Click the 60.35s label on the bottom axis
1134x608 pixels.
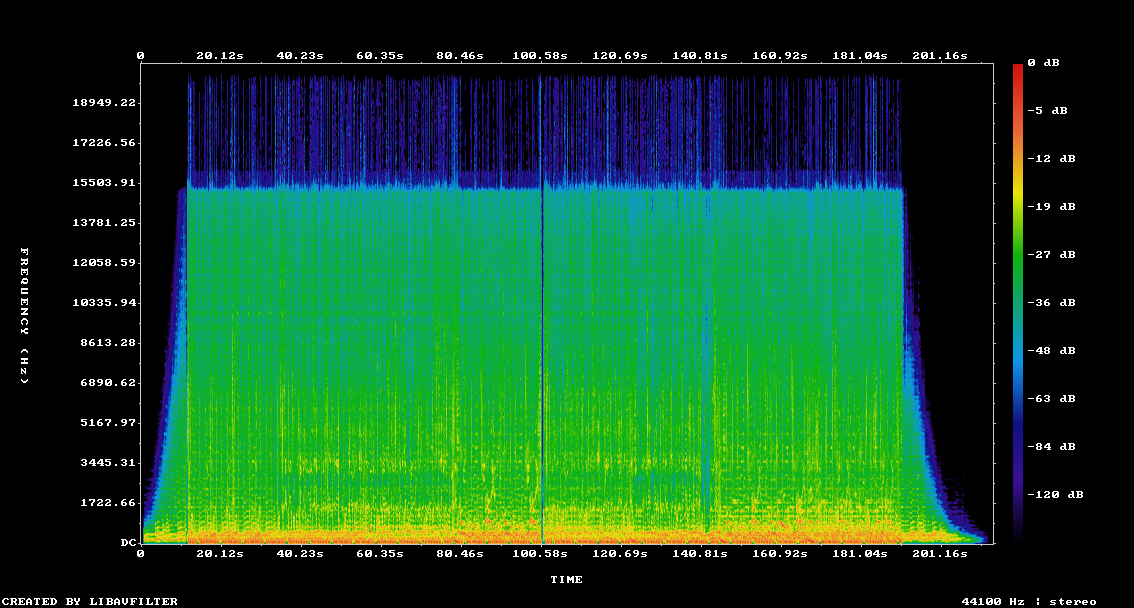tap(380, 553)
